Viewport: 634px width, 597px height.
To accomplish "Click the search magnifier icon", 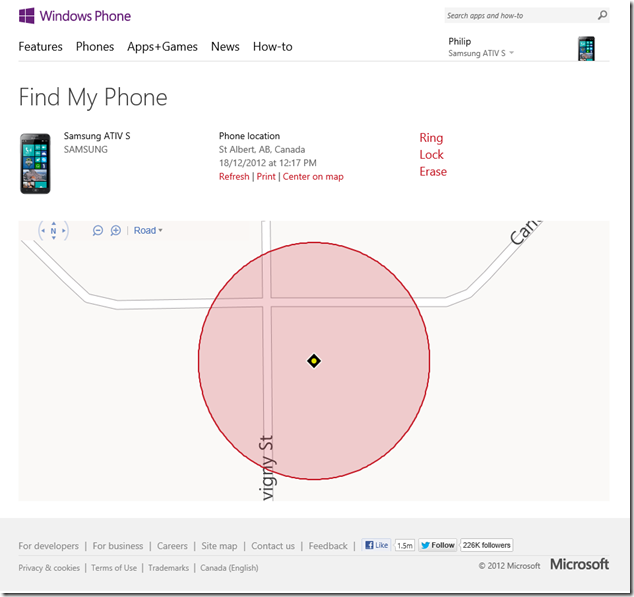I will click(602, 16).
